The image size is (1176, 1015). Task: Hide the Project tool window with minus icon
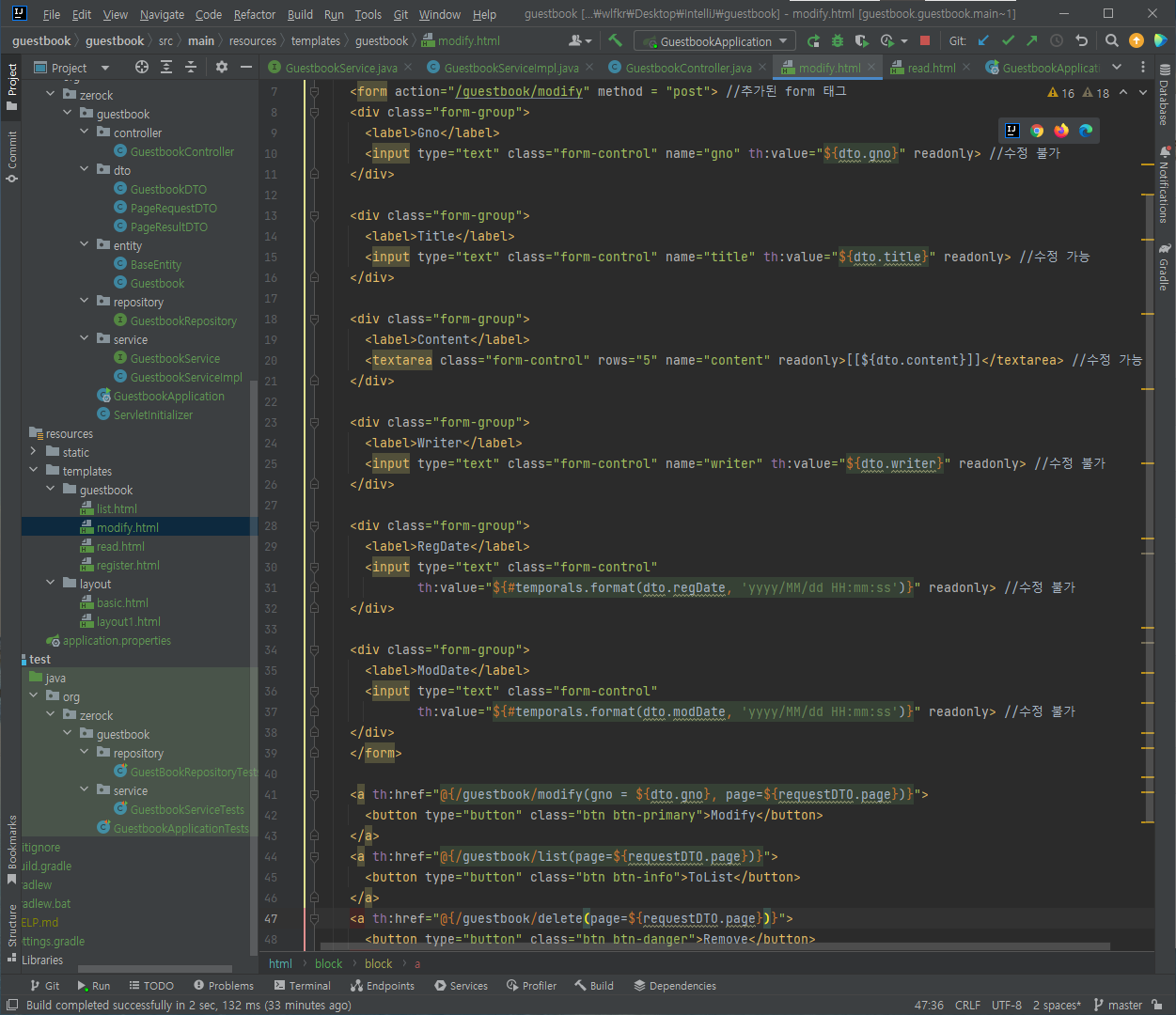(246, 67)
